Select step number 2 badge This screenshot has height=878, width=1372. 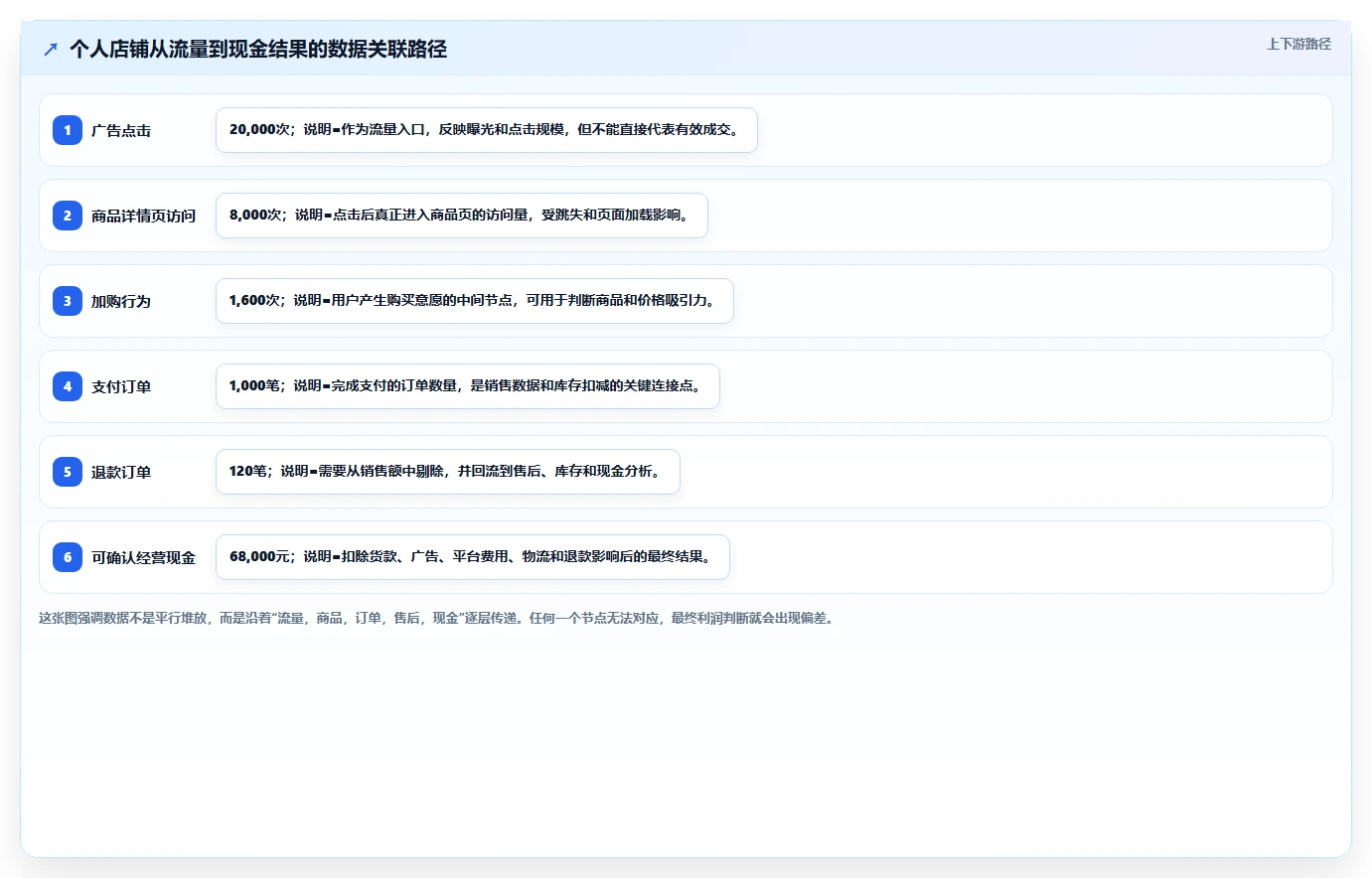point(68,216)
